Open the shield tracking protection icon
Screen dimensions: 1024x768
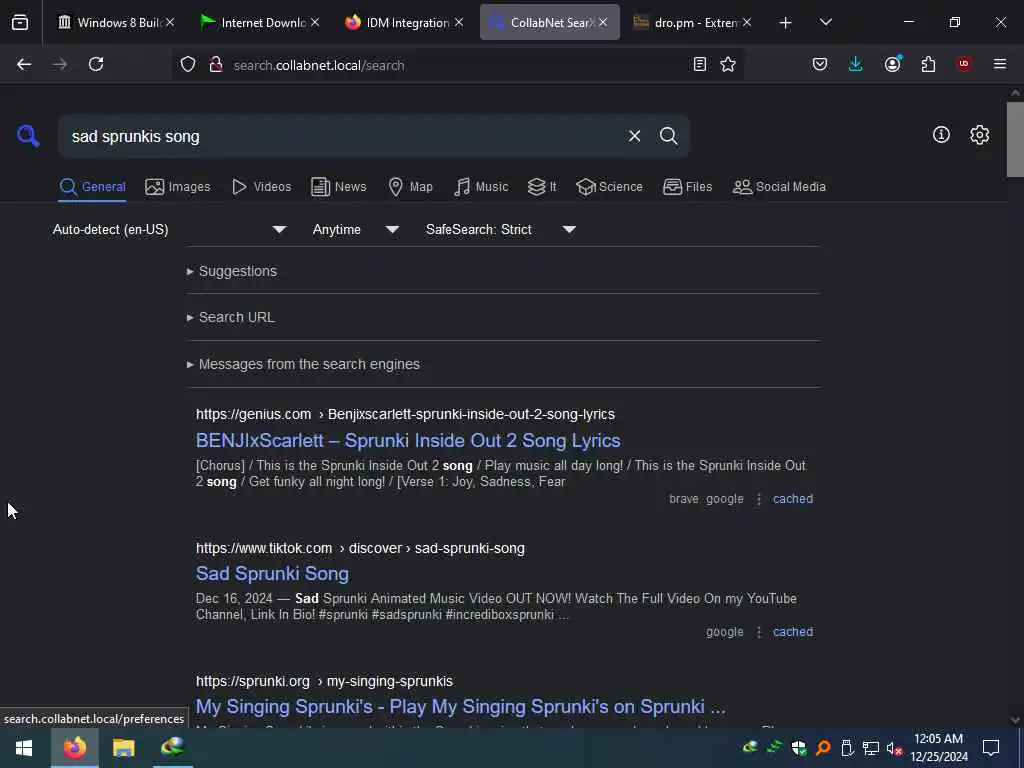[188, 65]
